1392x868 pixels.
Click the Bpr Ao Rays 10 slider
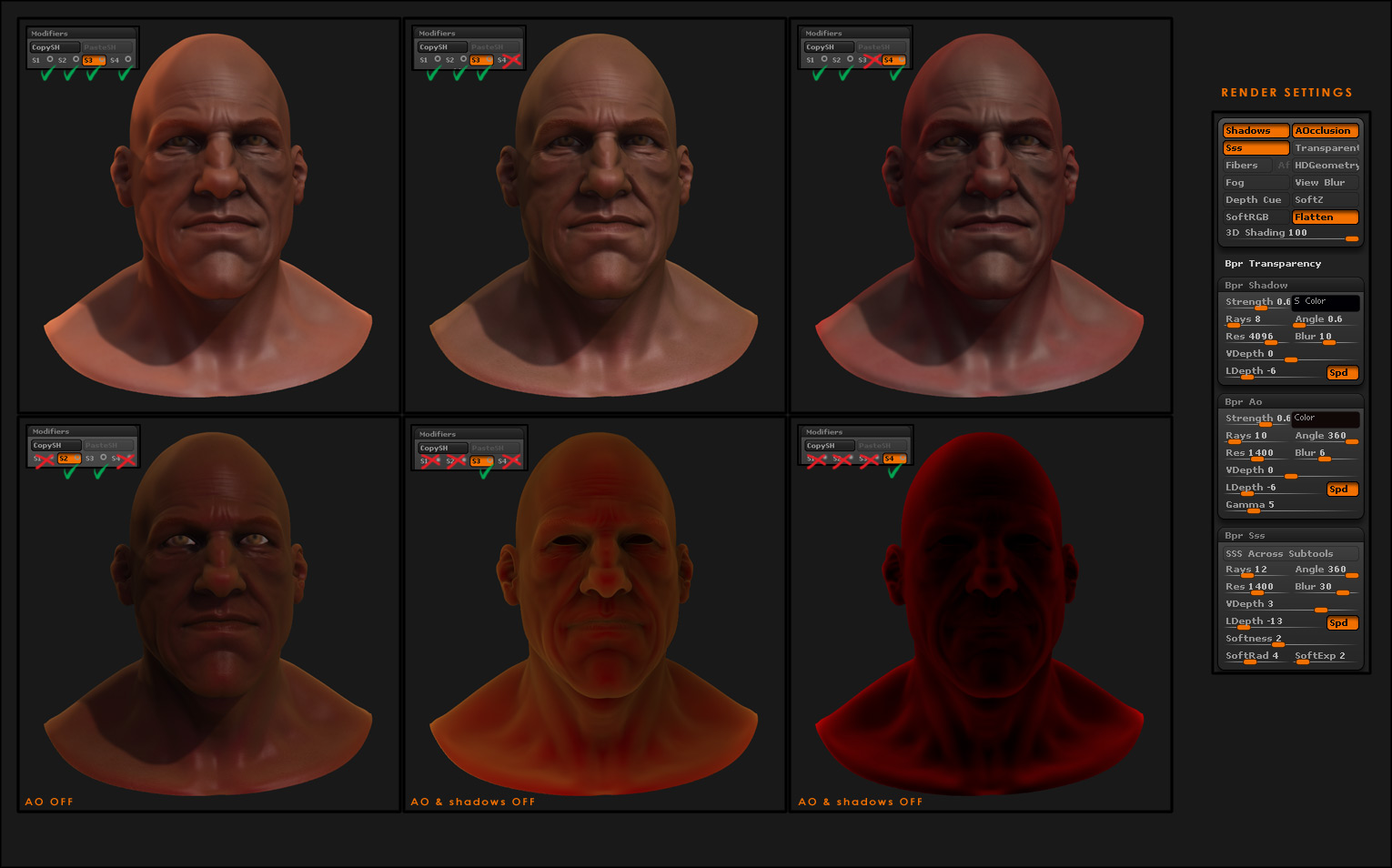[1256, 436]
